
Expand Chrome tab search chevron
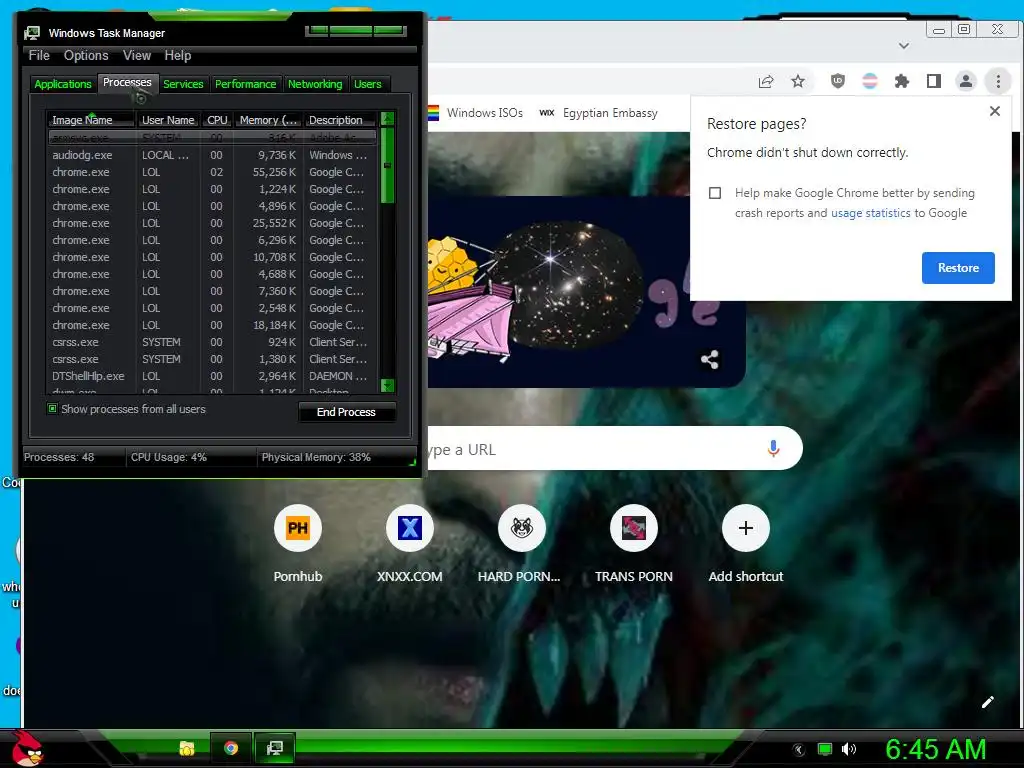coord(904,46)
